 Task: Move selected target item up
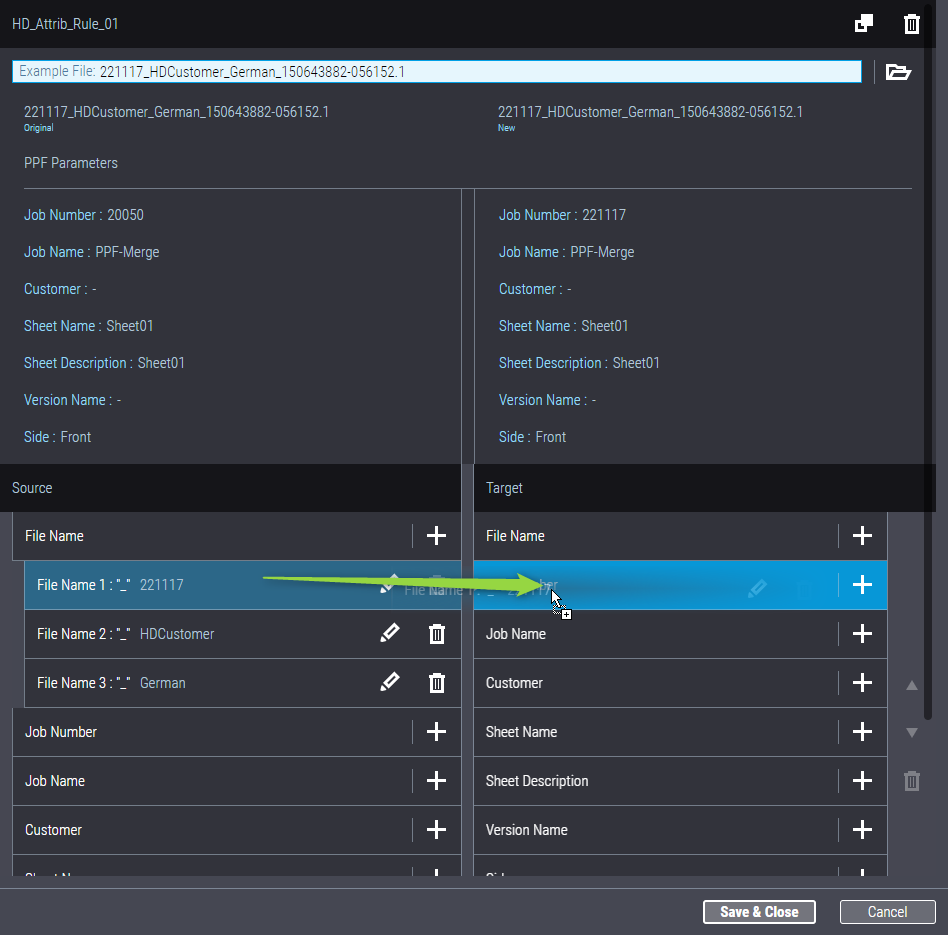tap(911, 686)
